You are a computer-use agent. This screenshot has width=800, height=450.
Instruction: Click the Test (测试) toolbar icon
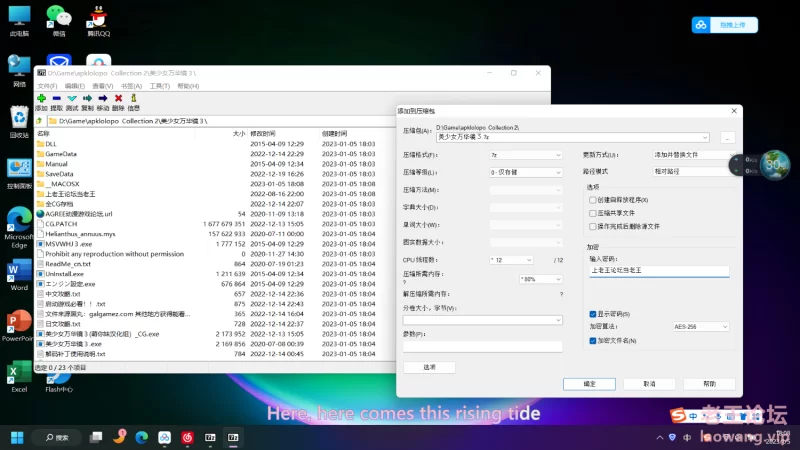(x=72, y=98)
